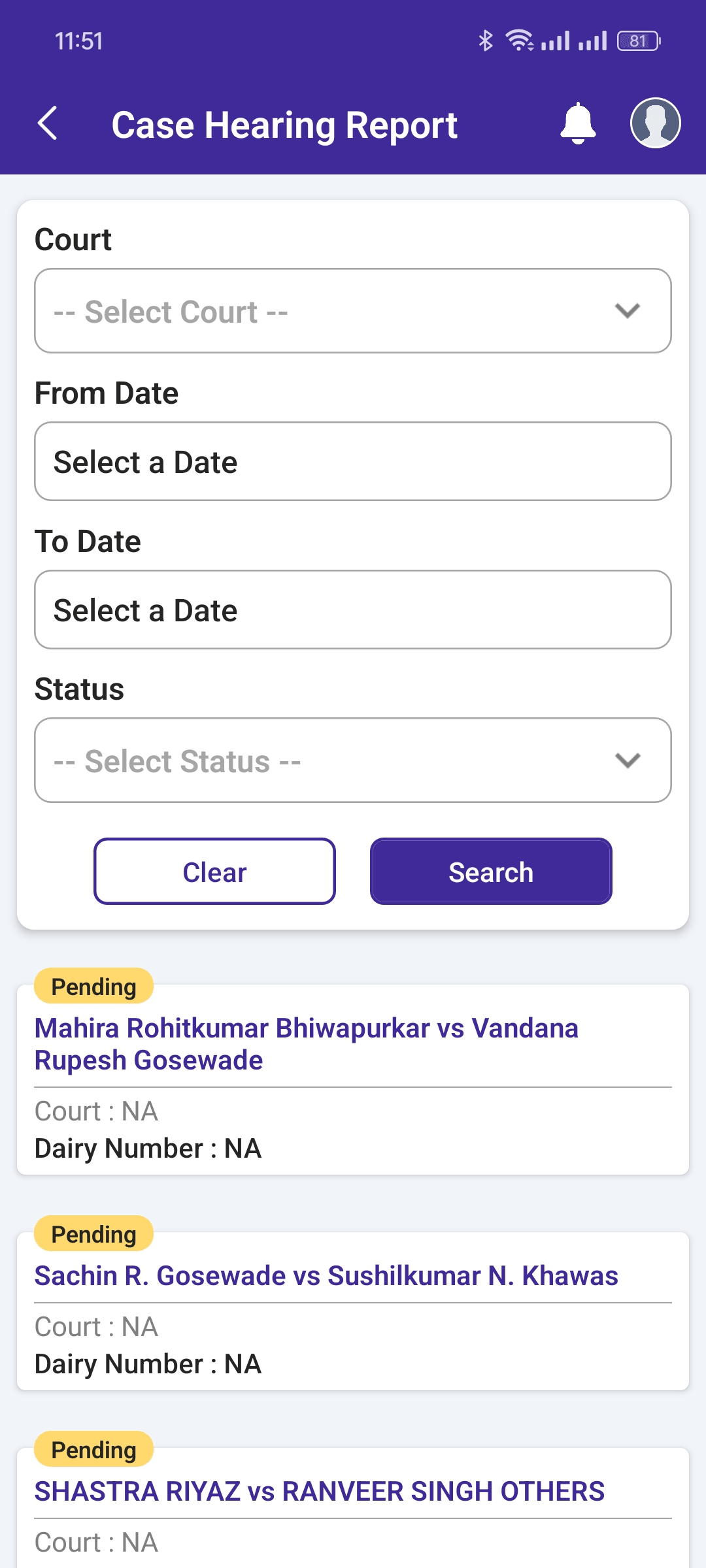Open notifications bell icon
706x1568 pixels.
[578, 123]
